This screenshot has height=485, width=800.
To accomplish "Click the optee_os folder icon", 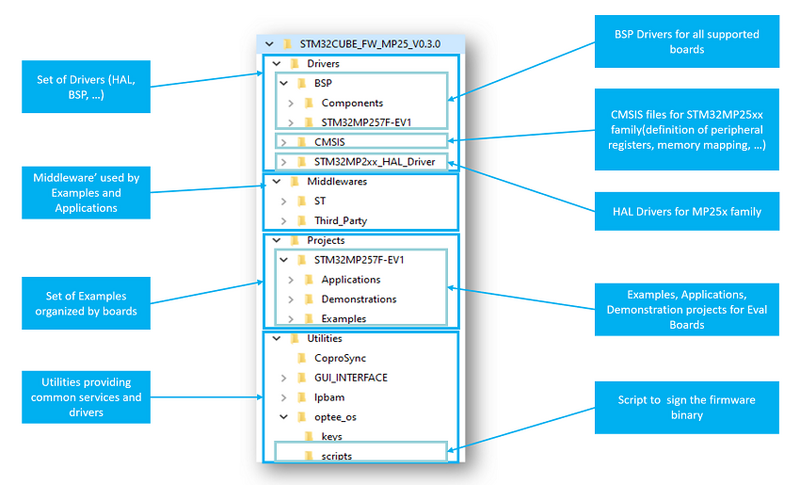I will click(302, 417).
